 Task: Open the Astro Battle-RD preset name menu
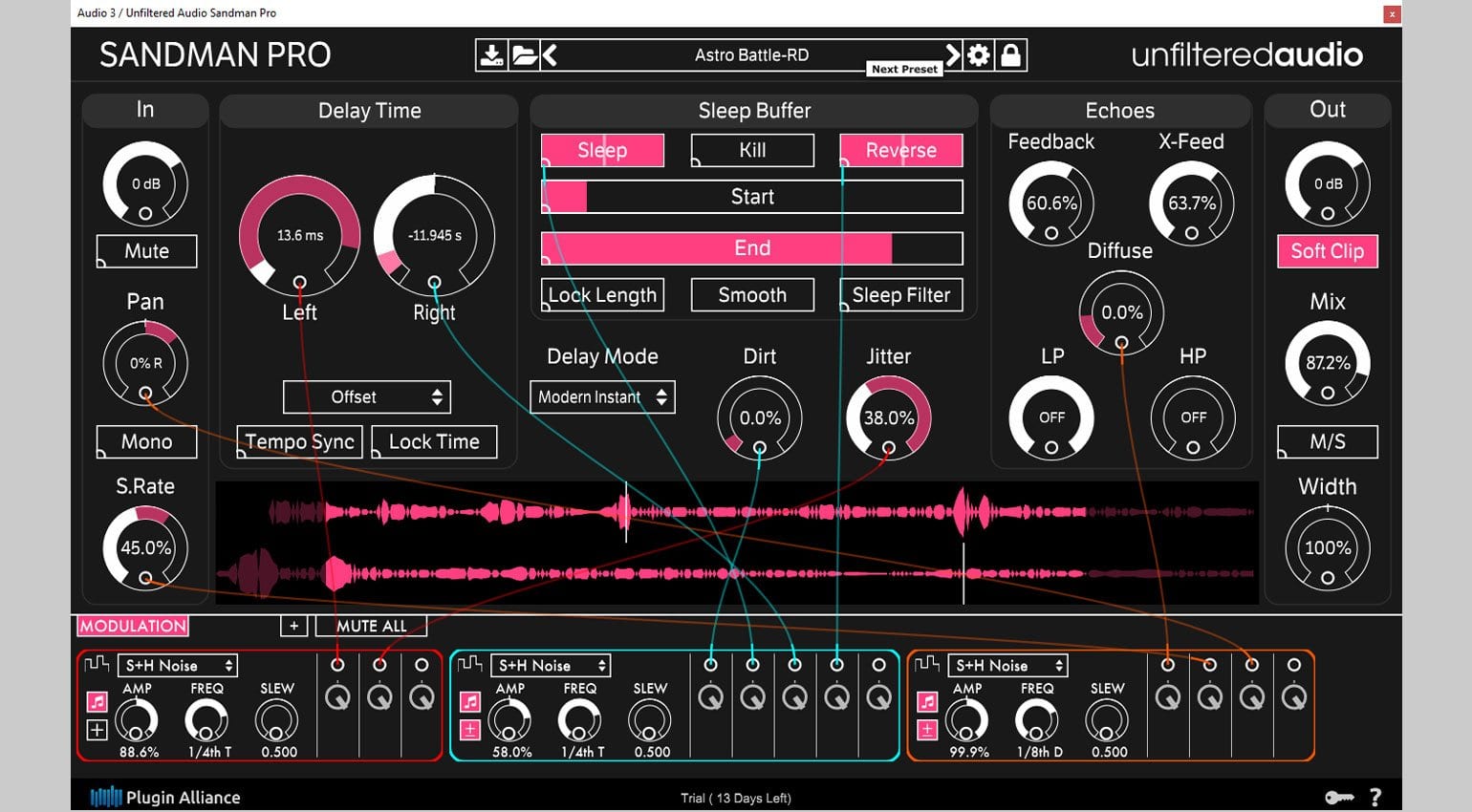(x=751, y=55)
